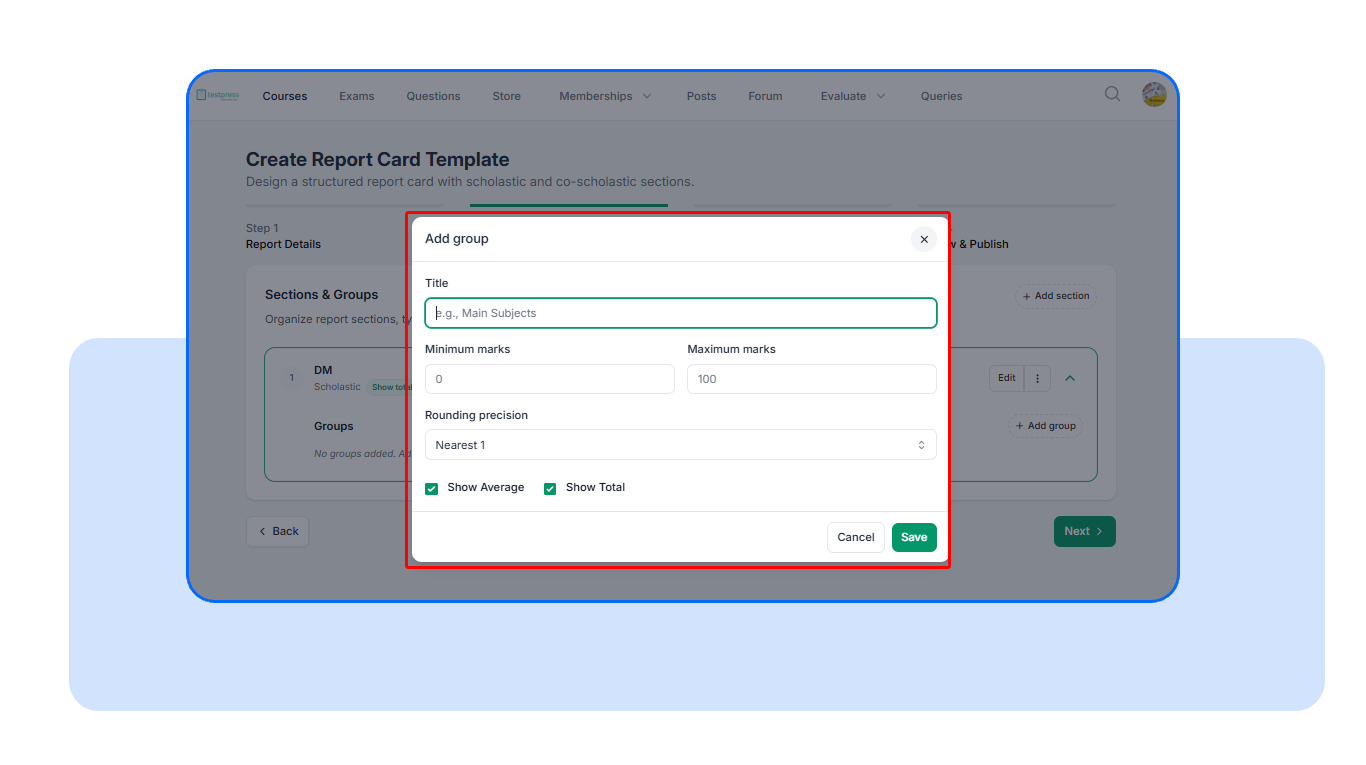Open the user profile avatar
The height and width of the screenshot is (765, 1366).
[x=1154, y=95]
